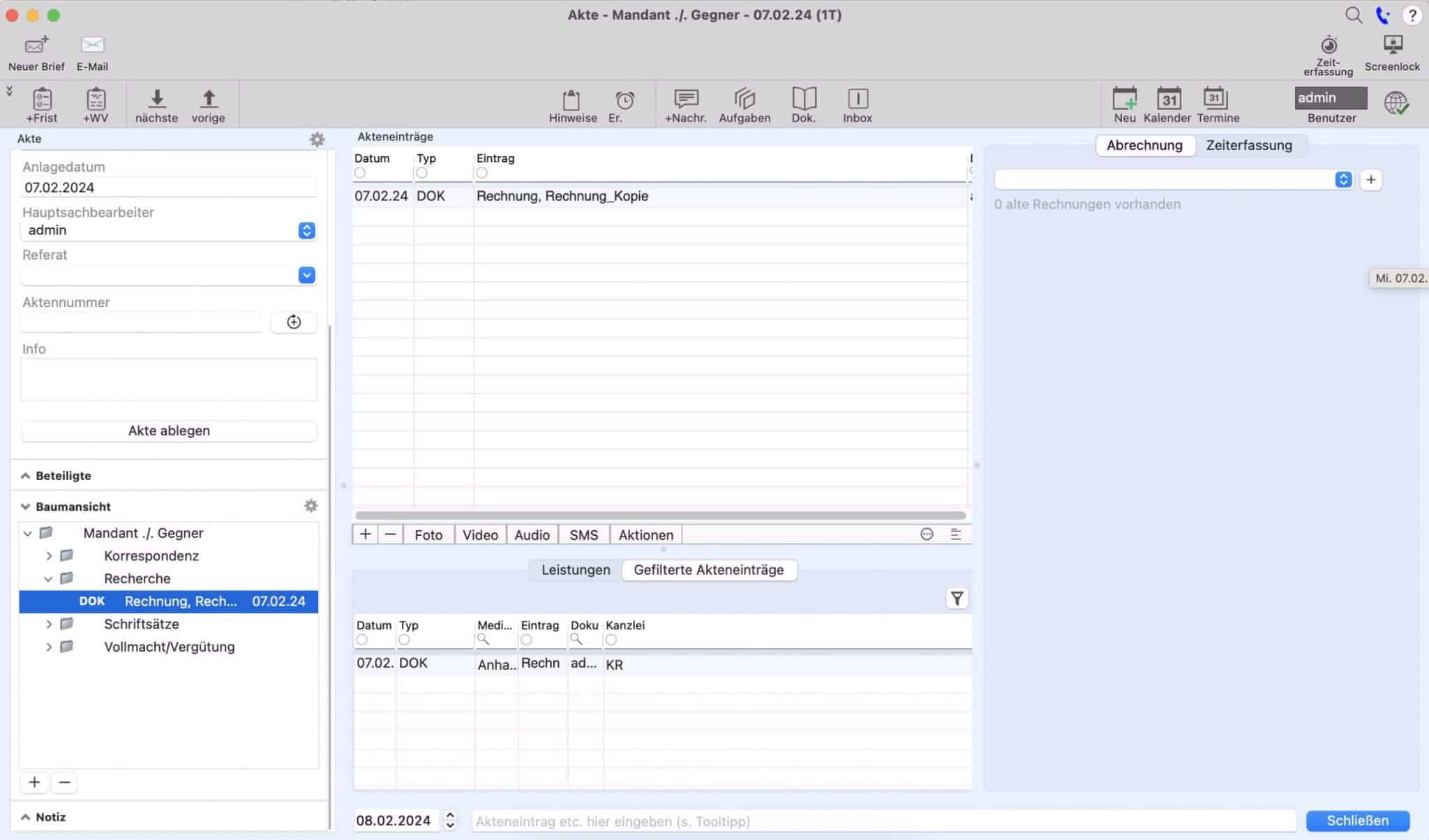Click the Schließen button
The height and width of the screenshot is (840, 1429).
click(1357, 820)
